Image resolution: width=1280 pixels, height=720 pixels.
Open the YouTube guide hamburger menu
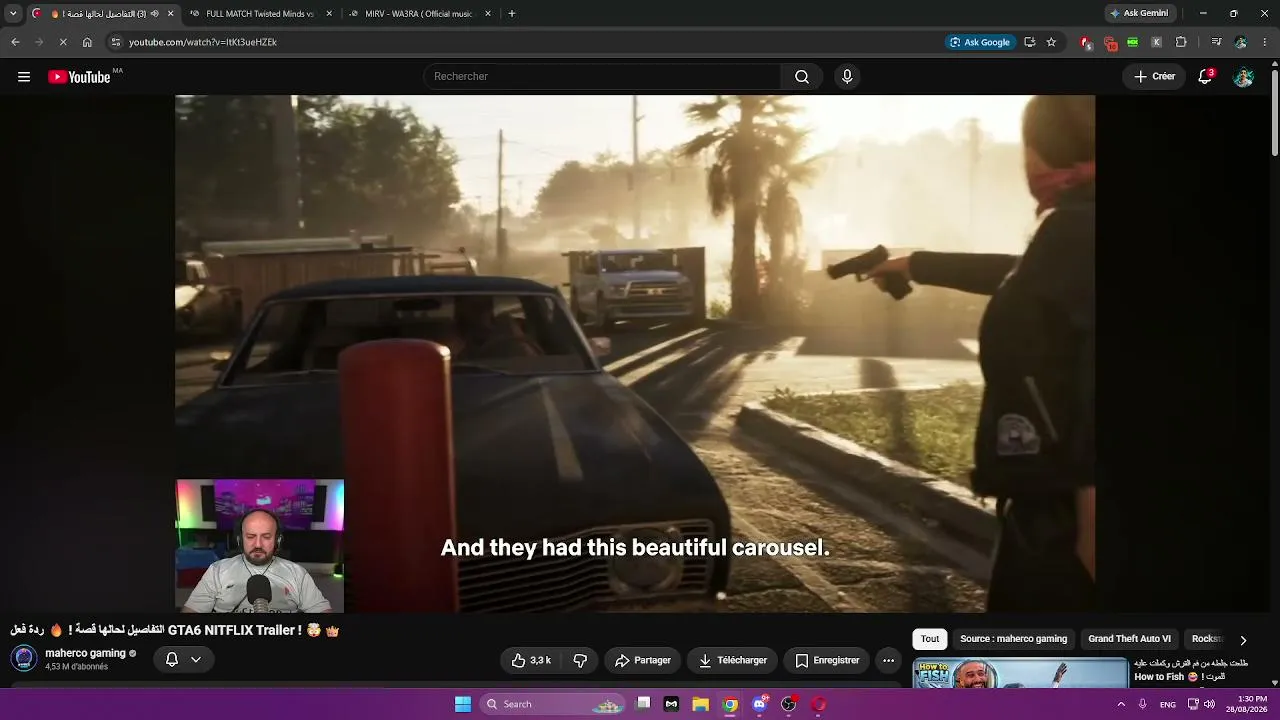click(24, 77)
